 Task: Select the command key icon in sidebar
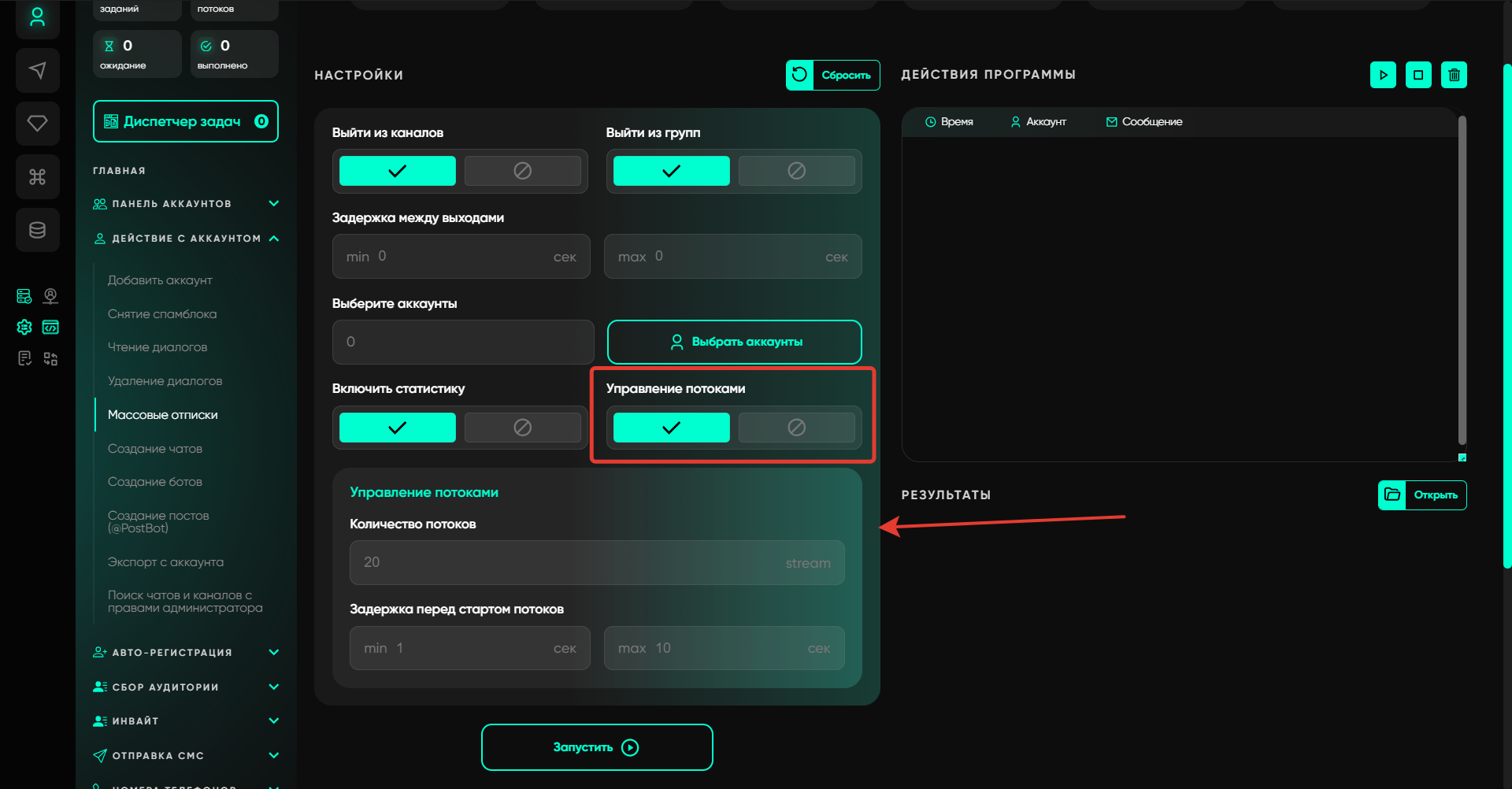(x=37, y=176)
